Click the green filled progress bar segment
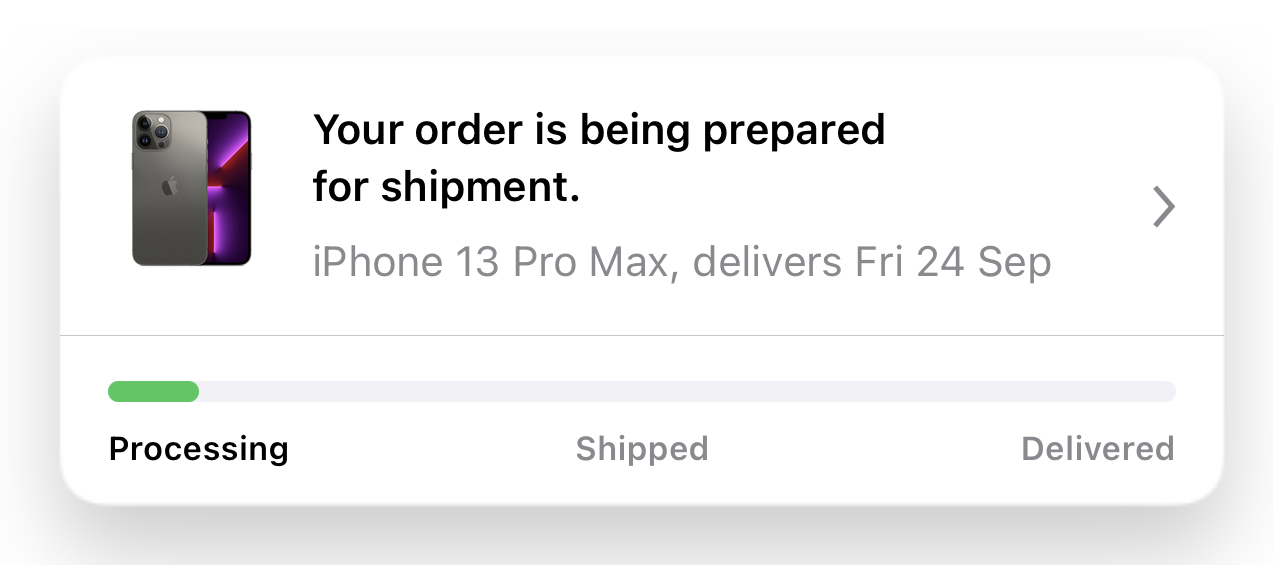Viewport: 1273px width, 565px height. (153, 391)
